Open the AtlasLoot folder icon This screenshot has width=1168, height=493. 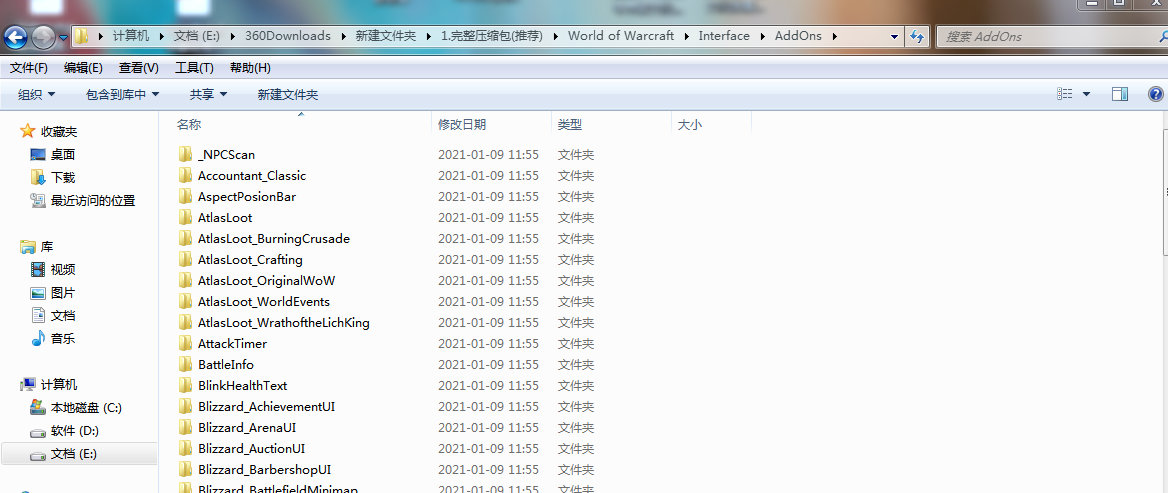point(185,217)
